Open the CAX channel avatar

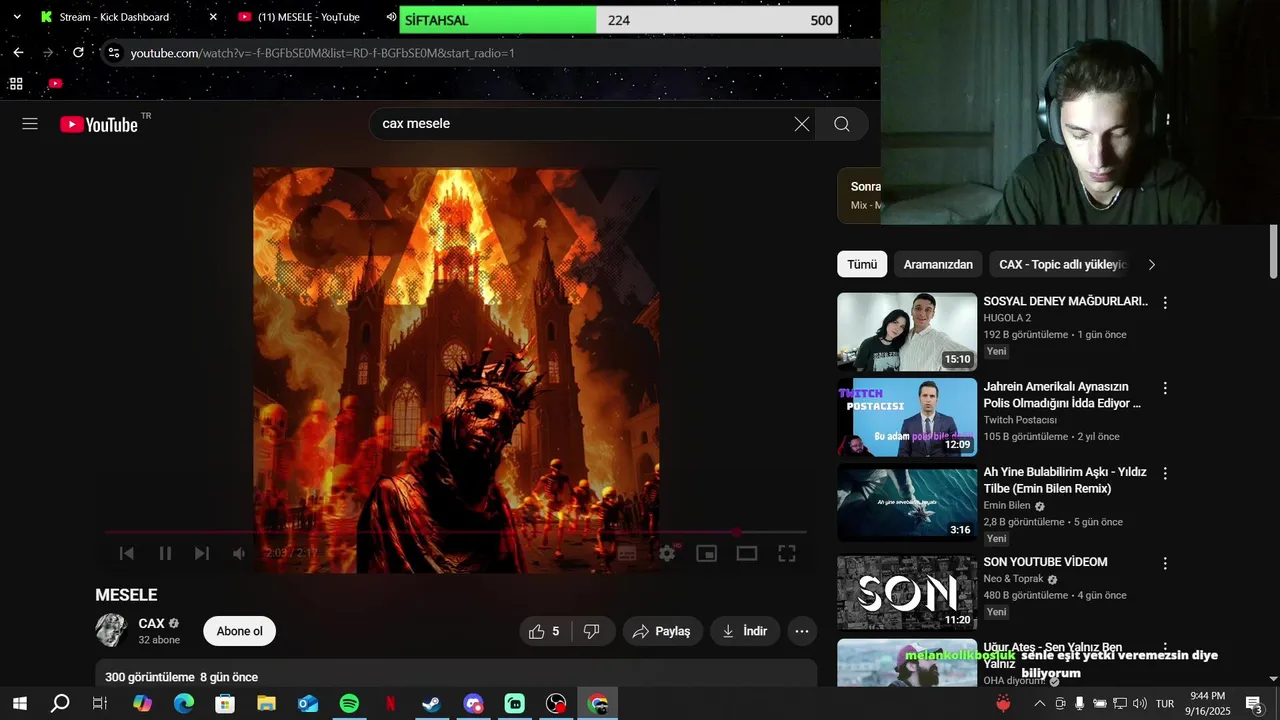(111, 630)
